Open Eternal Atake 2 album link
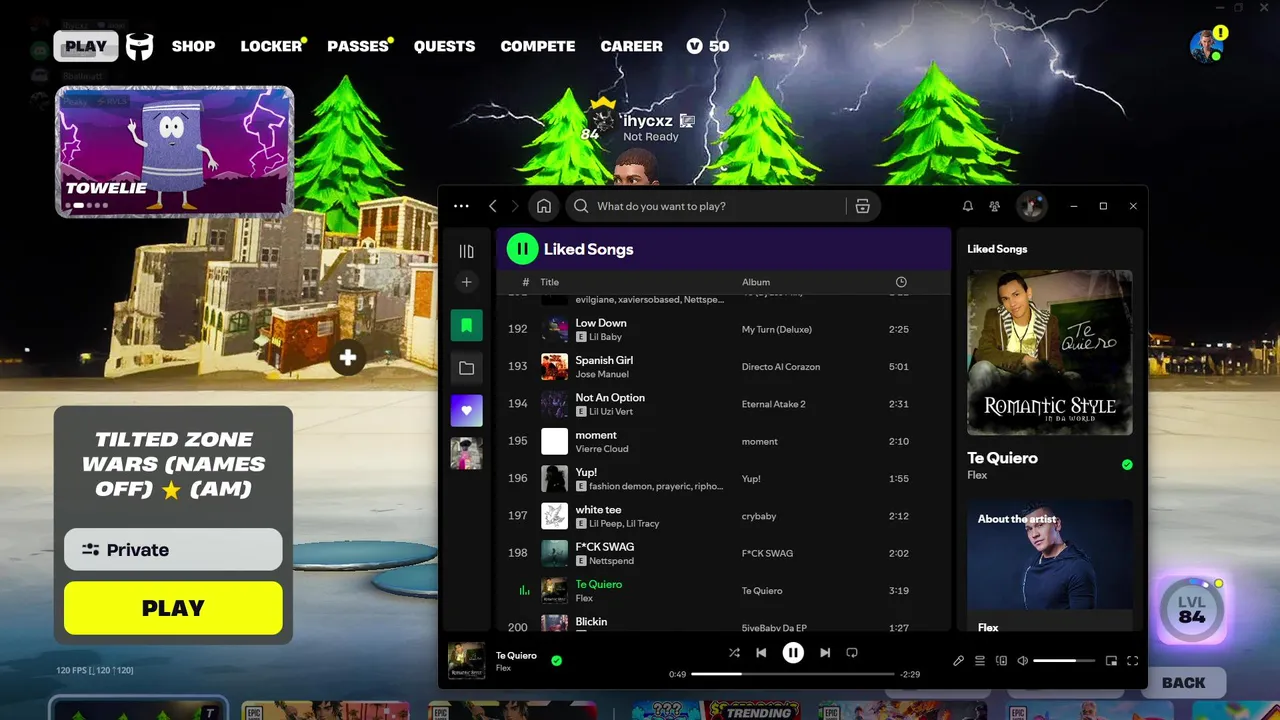The width and height of the screenshot is (1280, 720). (x=773, y=404)
